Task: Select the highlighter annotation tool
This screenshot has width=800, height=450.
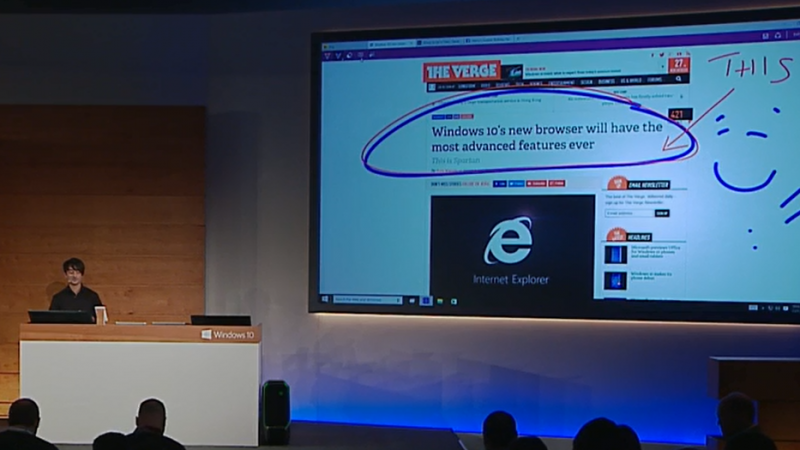Action: click(338, 56)
